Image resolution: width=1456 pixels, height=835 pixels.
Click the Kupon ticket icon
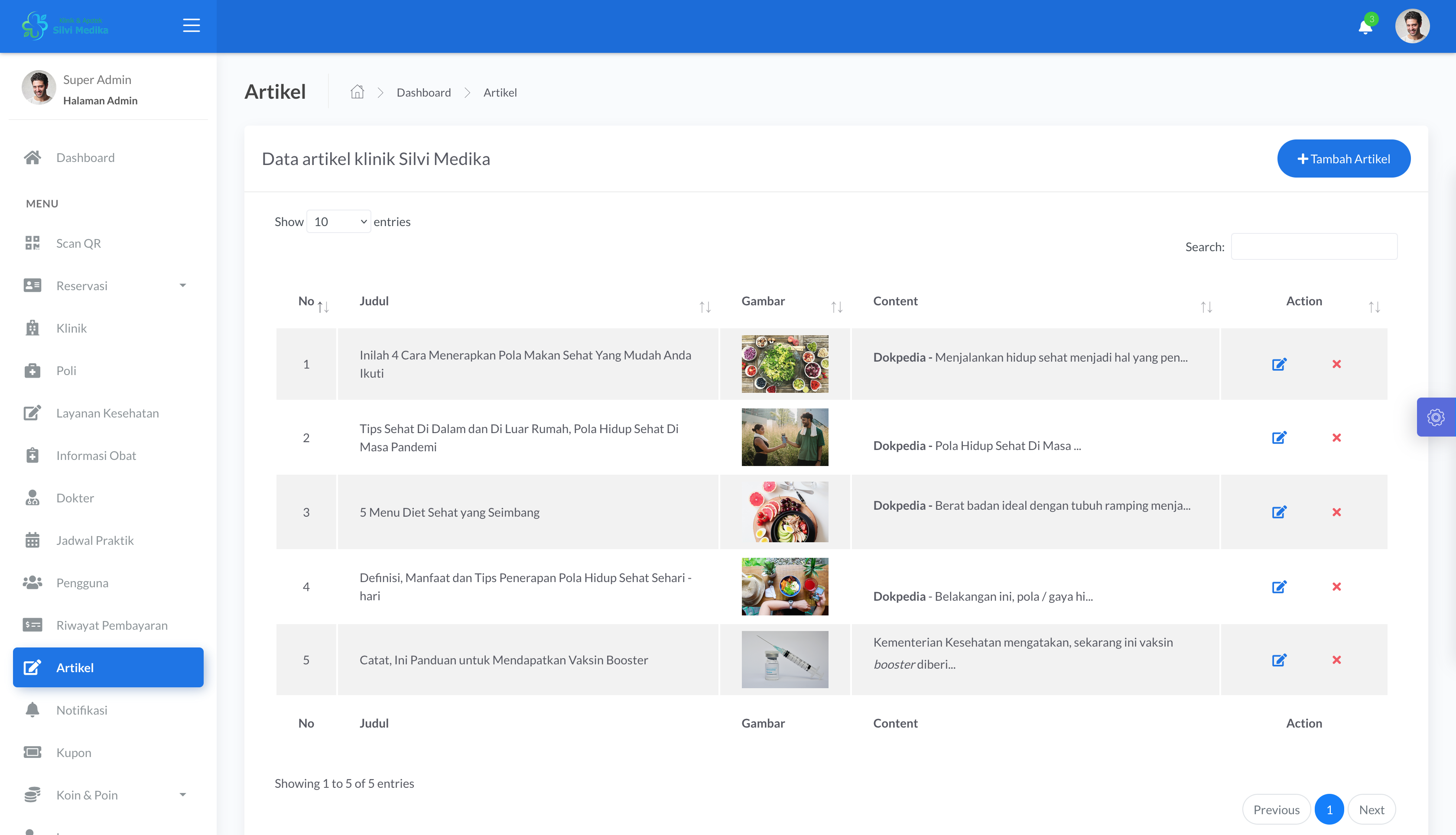[x=32, y=752]
